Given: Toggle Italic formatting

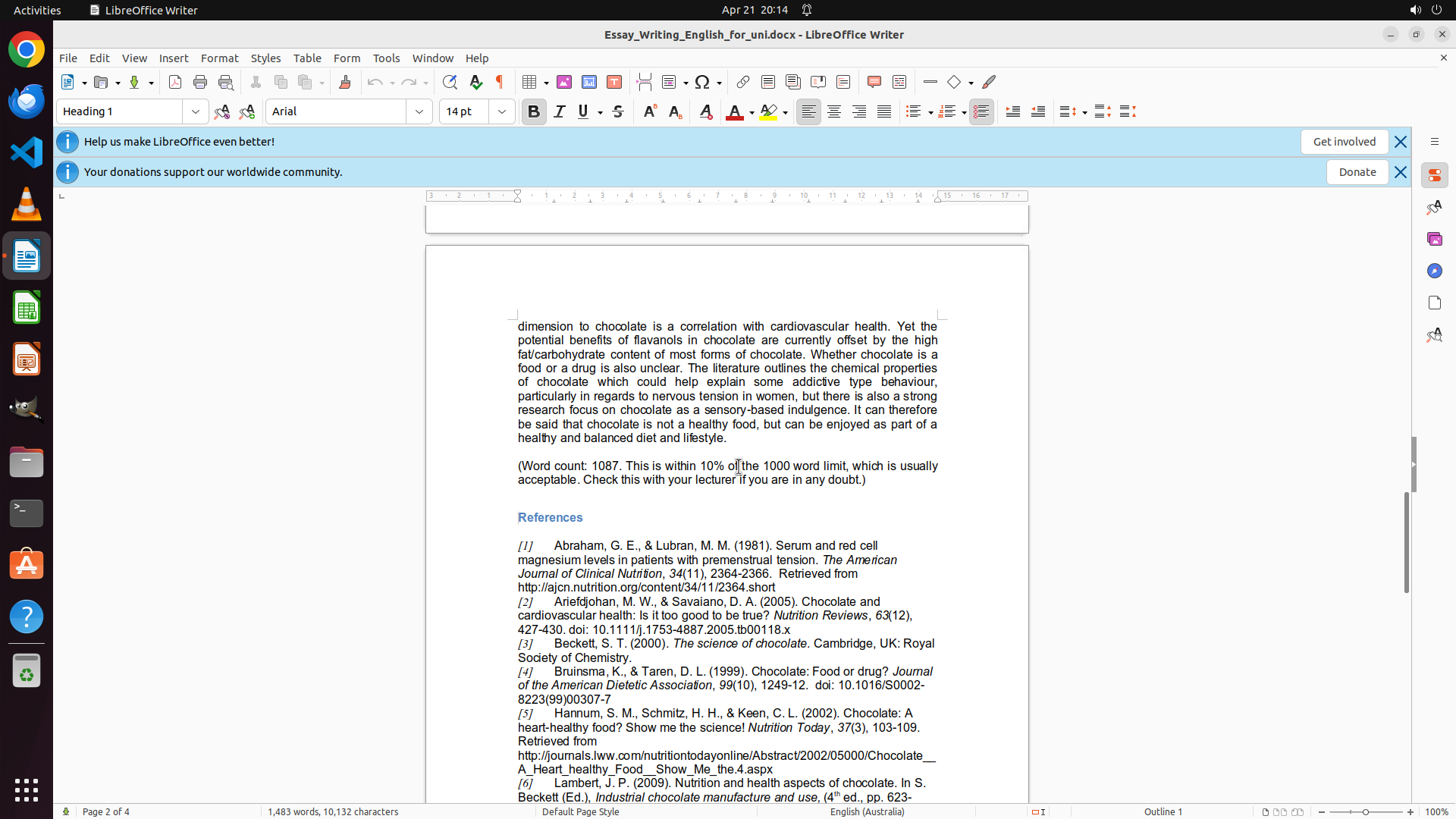Looking at the screenshot, I should [560, 111].
